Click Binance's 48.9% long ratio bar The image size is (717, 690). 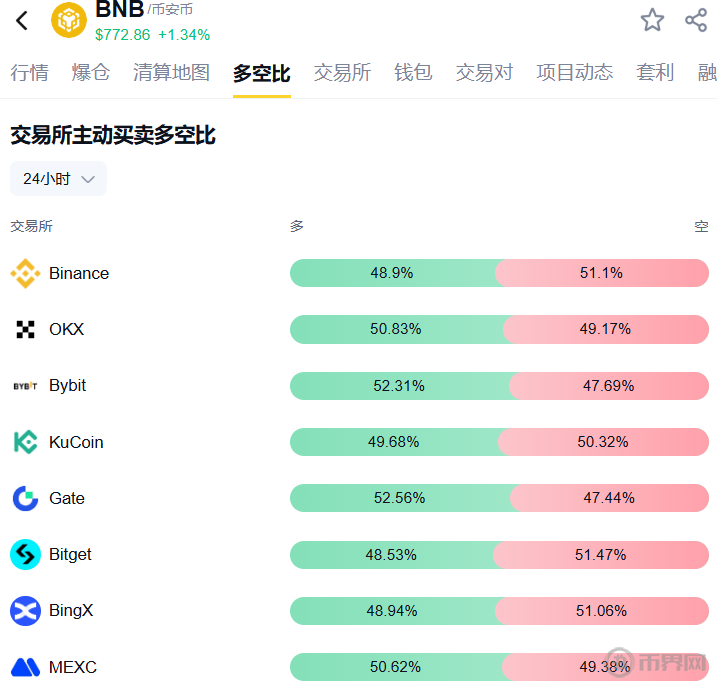392,273
